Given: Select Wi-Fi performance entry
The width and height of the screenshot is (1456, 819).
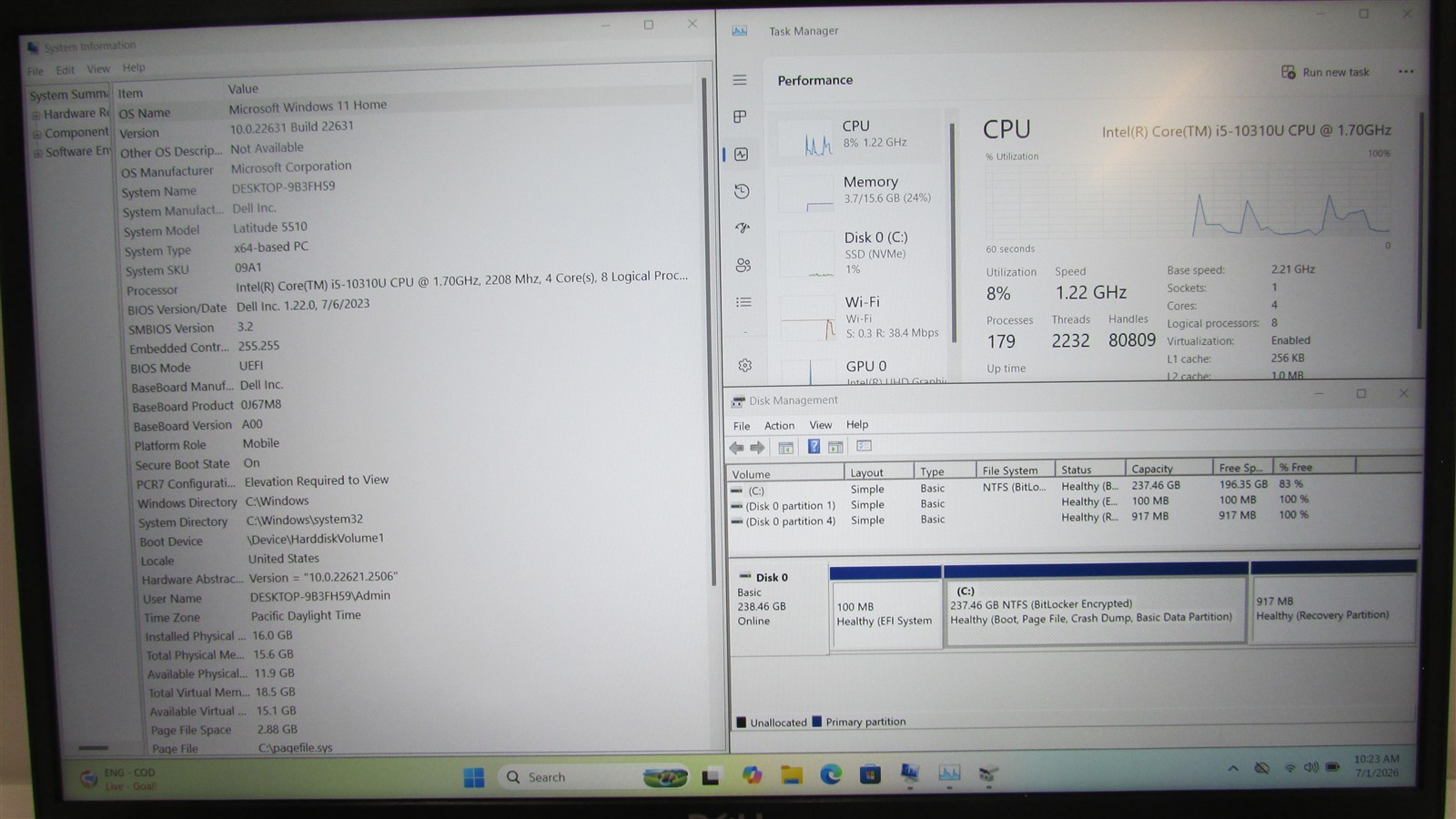Looking at the screenshot, I should tap(861, 317).
